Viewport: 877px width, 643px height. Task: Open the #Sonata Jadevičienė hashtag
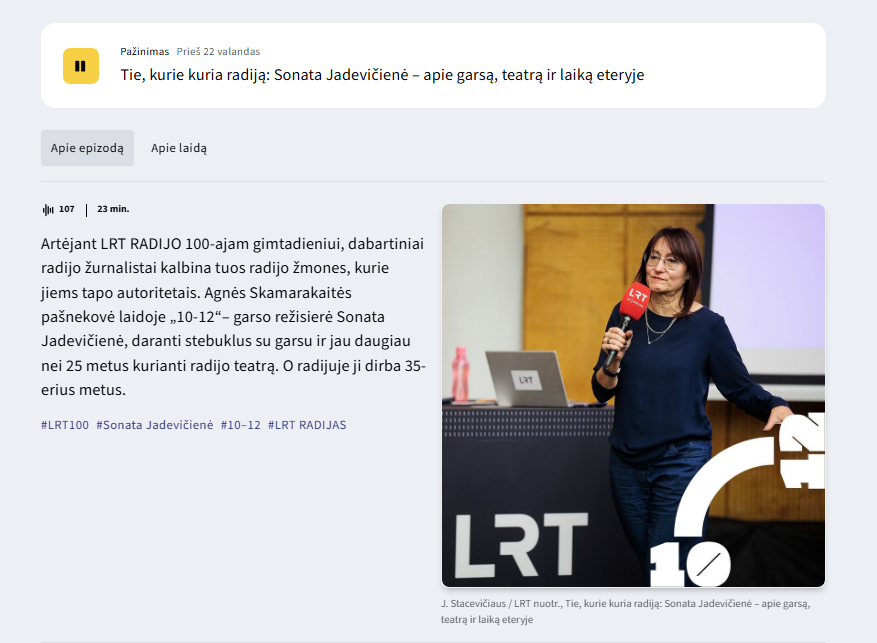(x=155, y=425)
